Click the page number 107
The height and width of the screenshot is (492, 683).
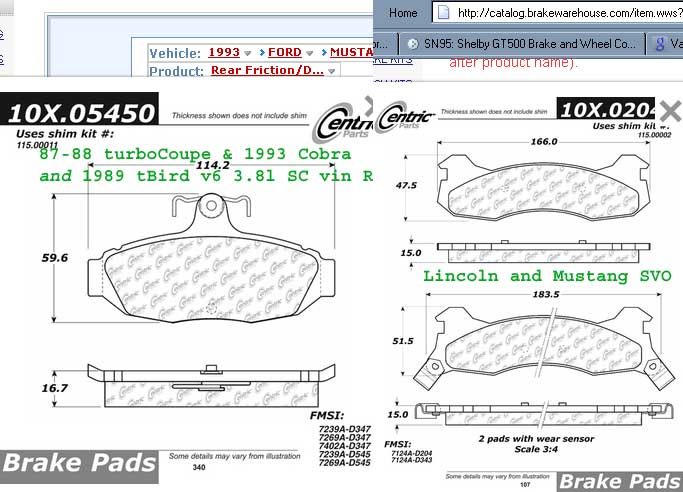(525, 485)
